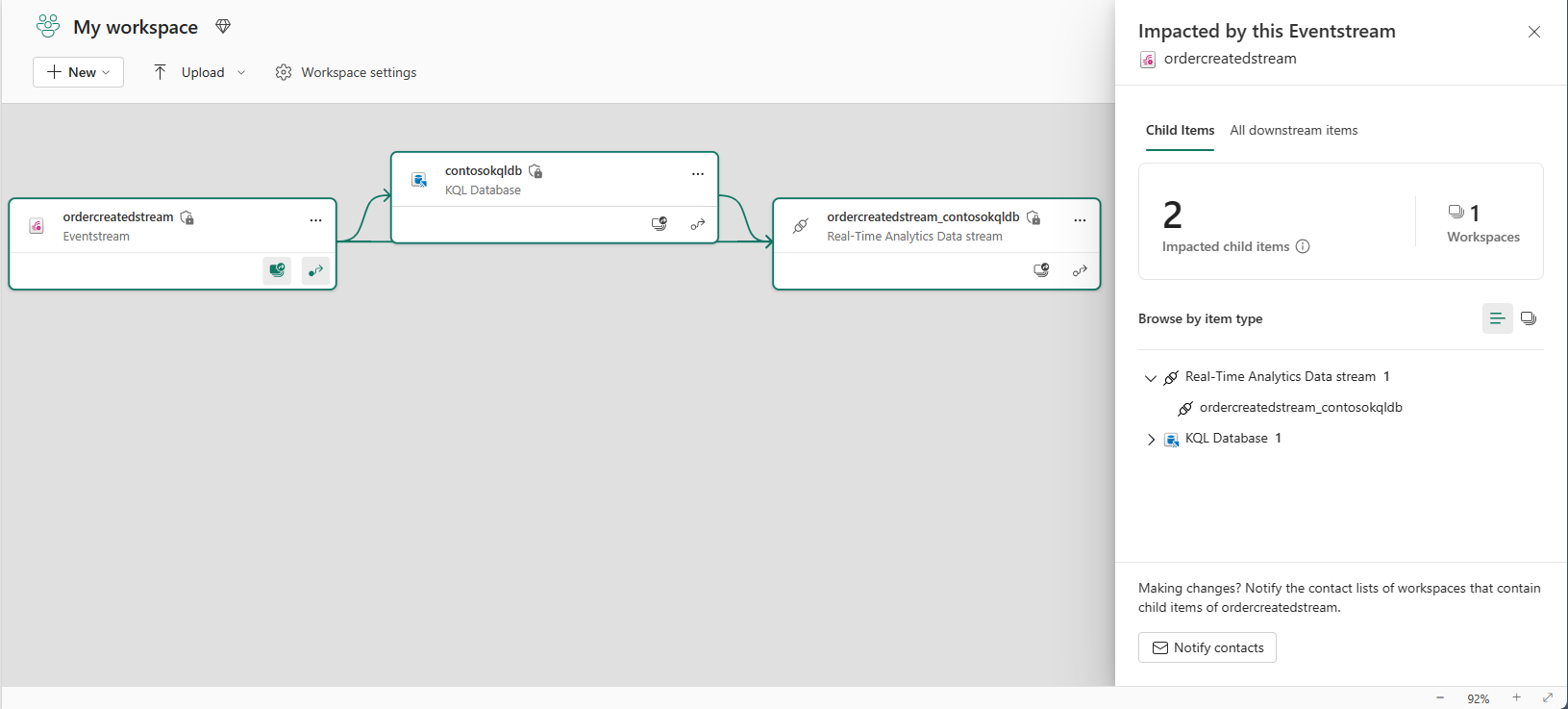Click the ordercreatedstream name in panel header
Screen dimensions: 1568x709
pos(1230,59)
